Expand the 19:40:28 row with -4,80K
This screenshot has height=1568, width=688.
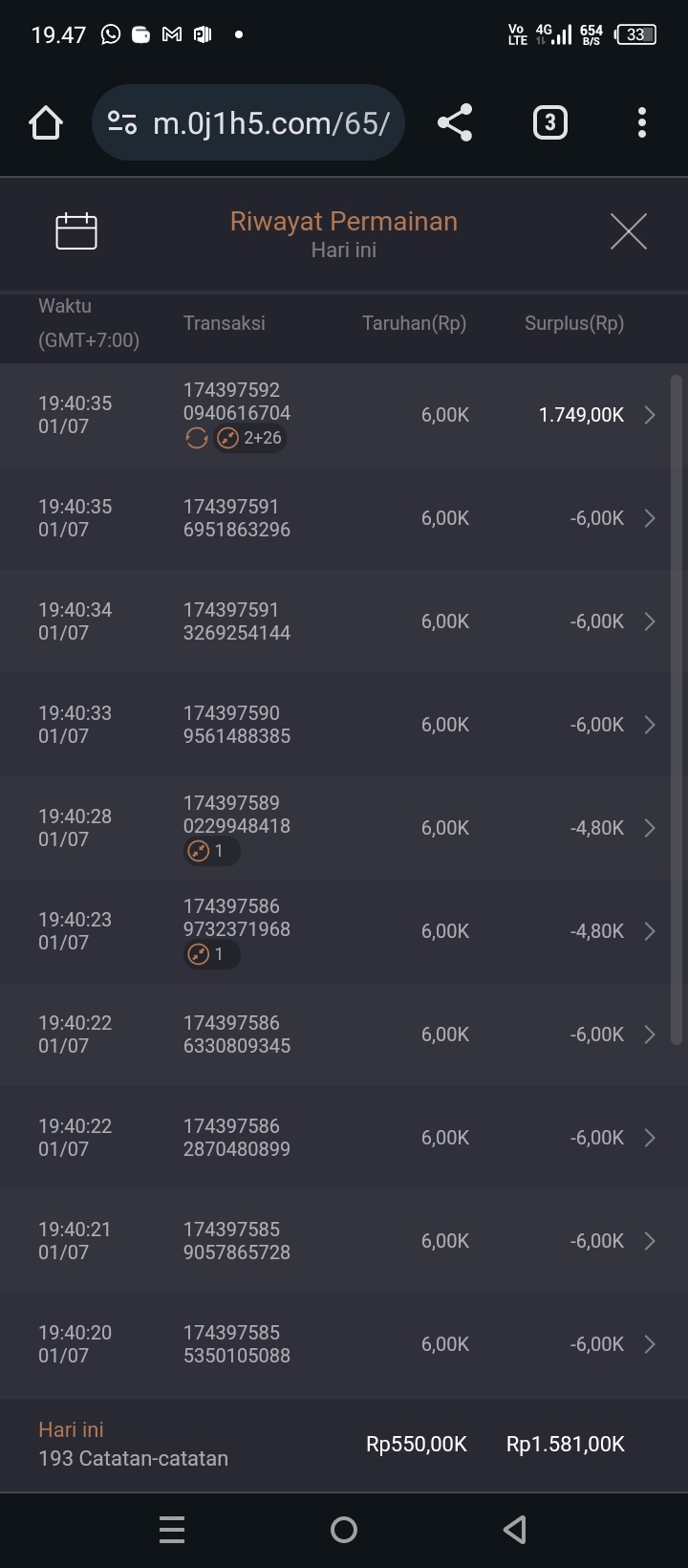point(650,828)
